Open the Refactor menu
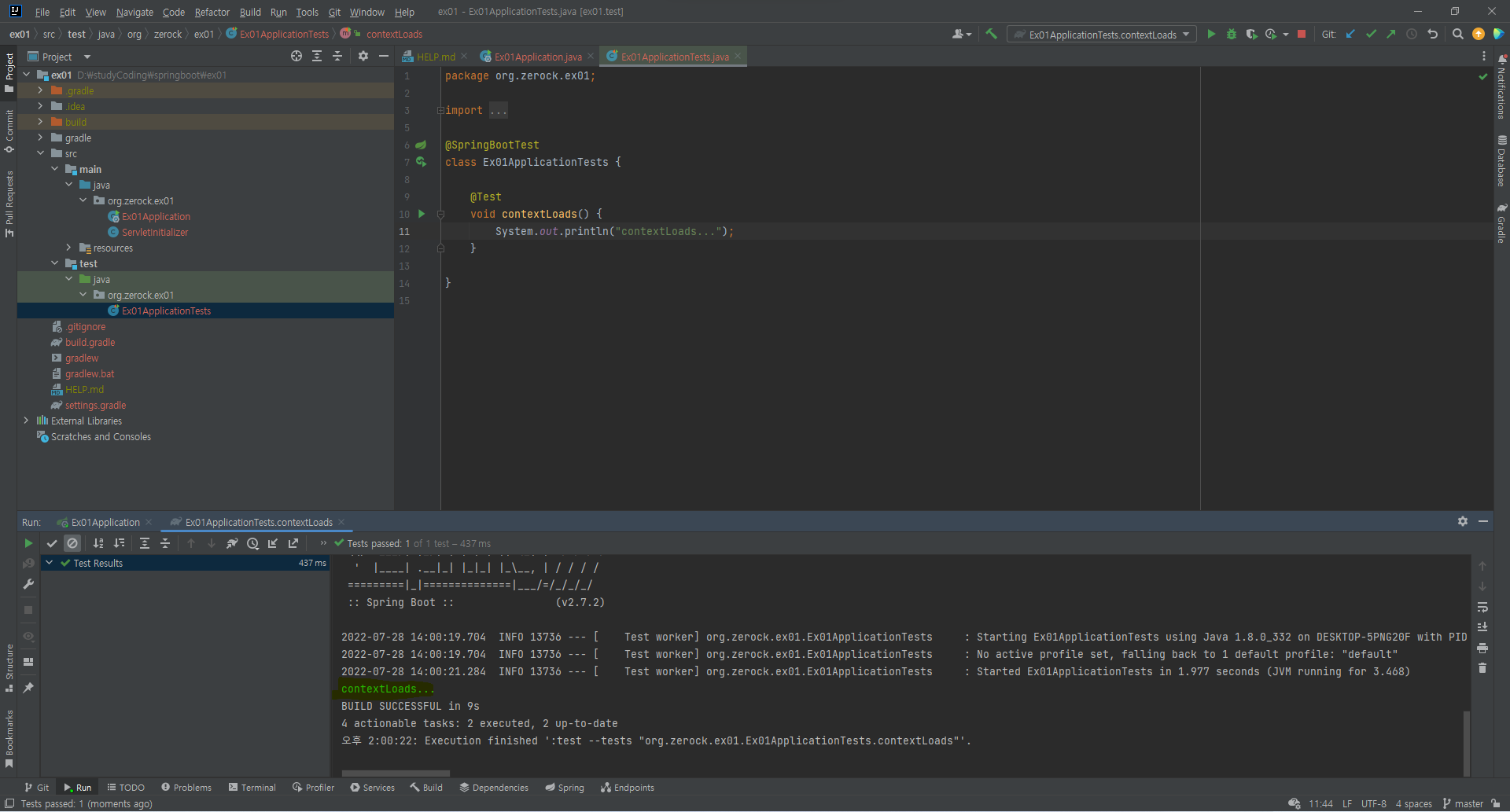The height and width of the screenshot is (812, 1510). tap(212, 12)
